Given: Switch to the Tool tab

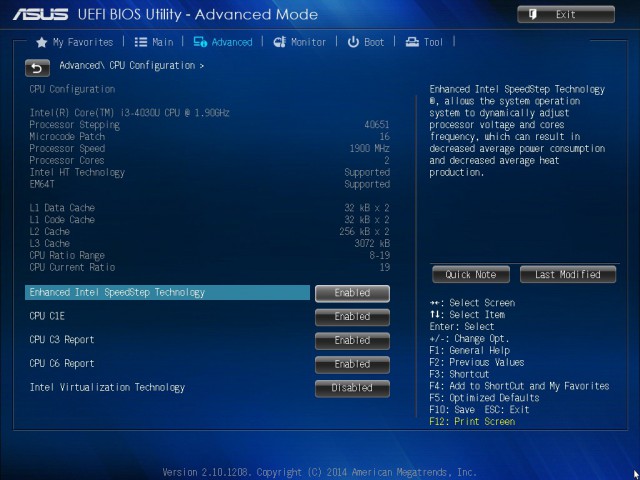Looking at the screenshot, I should 424,42.
